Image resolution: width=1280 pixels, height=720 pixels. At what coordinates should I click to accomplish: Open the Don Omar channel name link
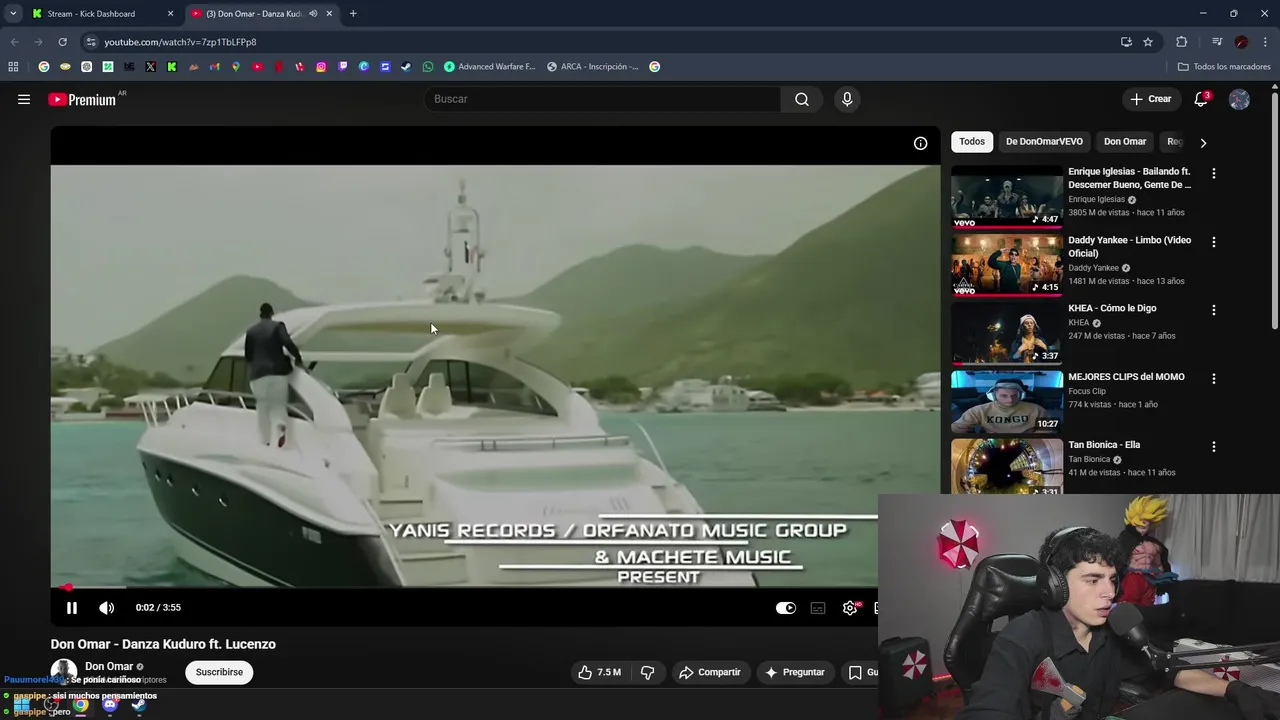click(109, 666)
